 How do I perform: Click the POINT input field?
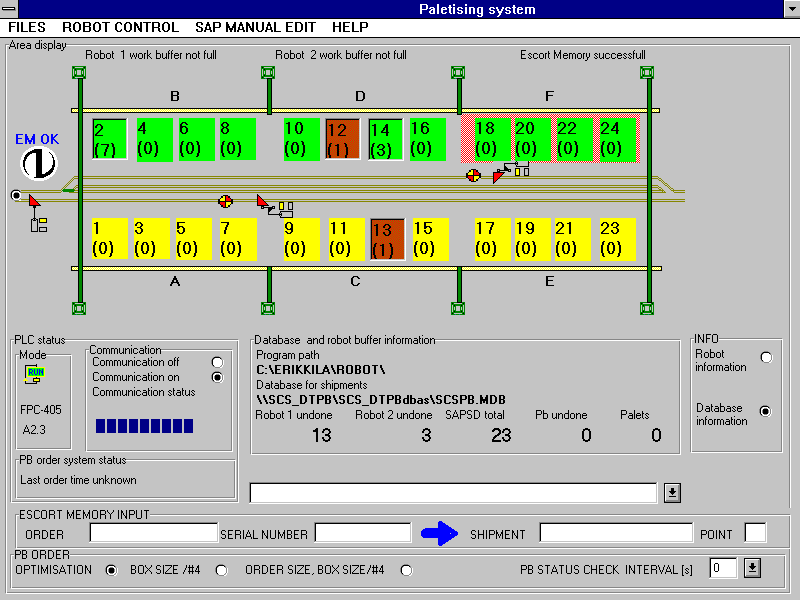click(755, 533)
